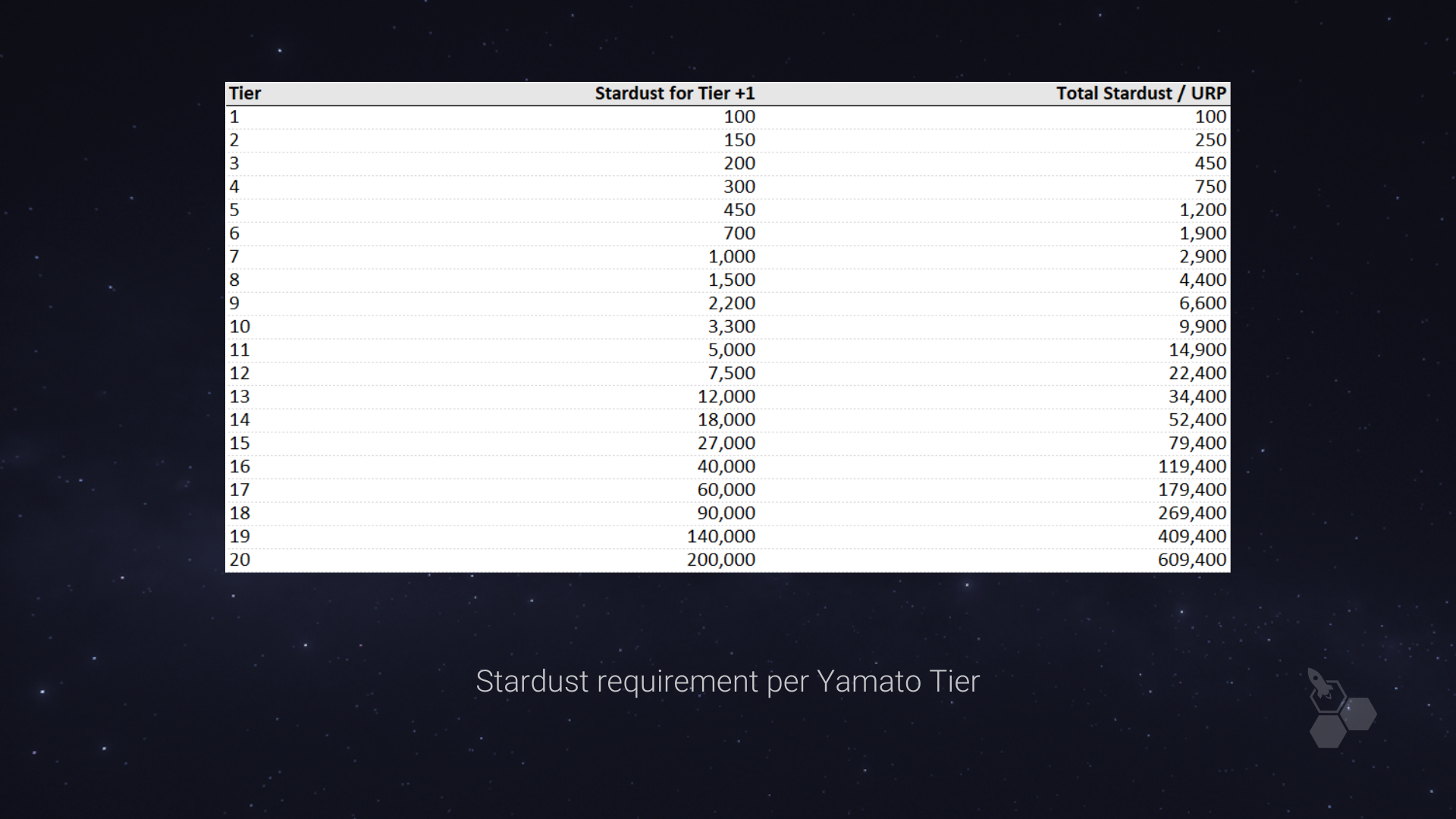Click the 34,400 total cell
1456x819 pixels.
coord(1197,397)
